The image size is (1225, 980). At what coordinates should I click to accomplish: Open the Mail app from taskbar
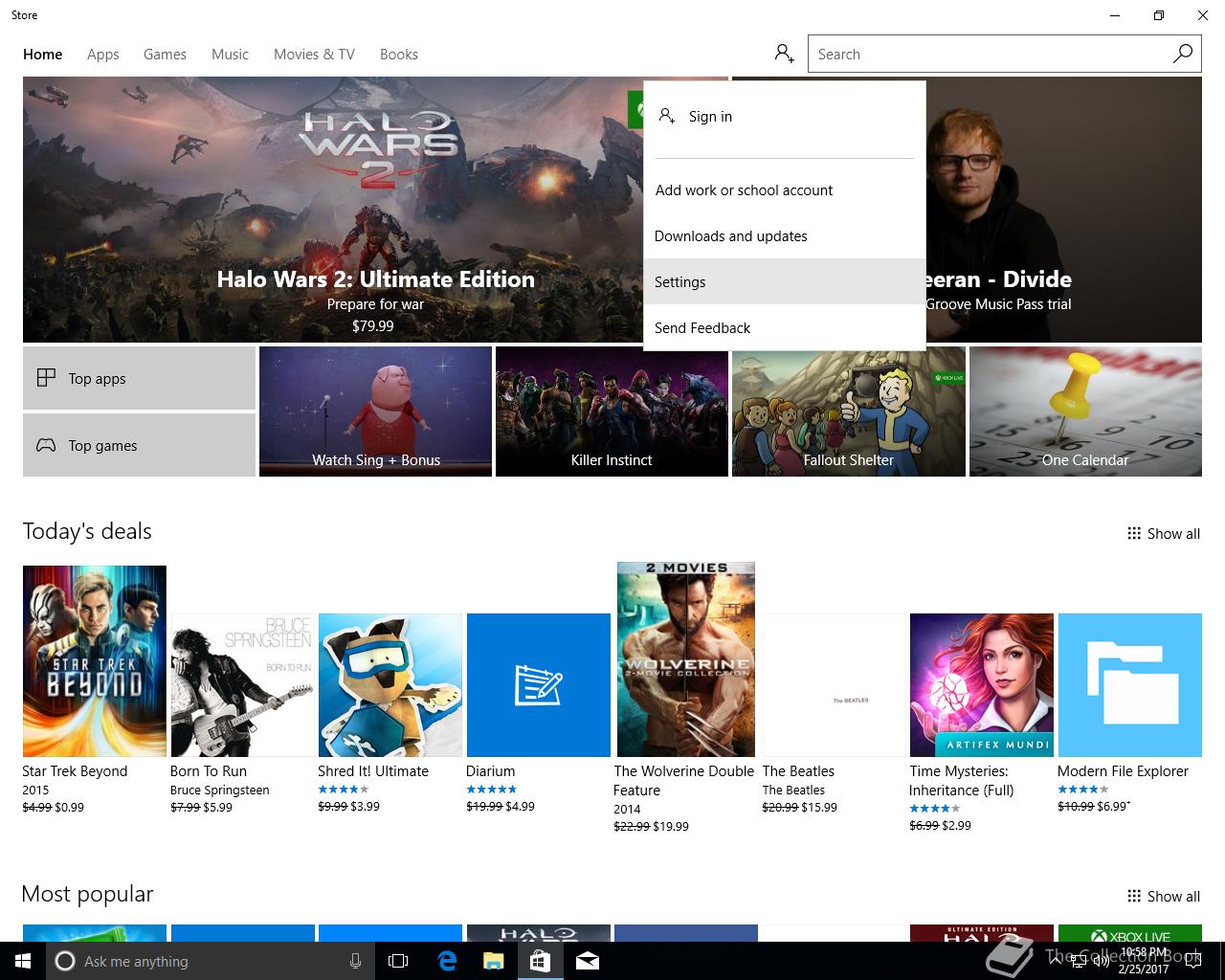coord(588,961)
